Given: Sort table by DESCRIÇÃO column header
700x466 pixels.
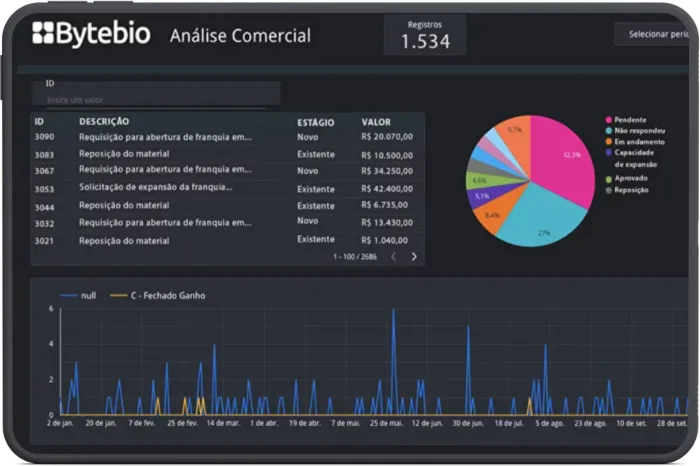Looking at the screenshot, I should [x=104, y=121].
